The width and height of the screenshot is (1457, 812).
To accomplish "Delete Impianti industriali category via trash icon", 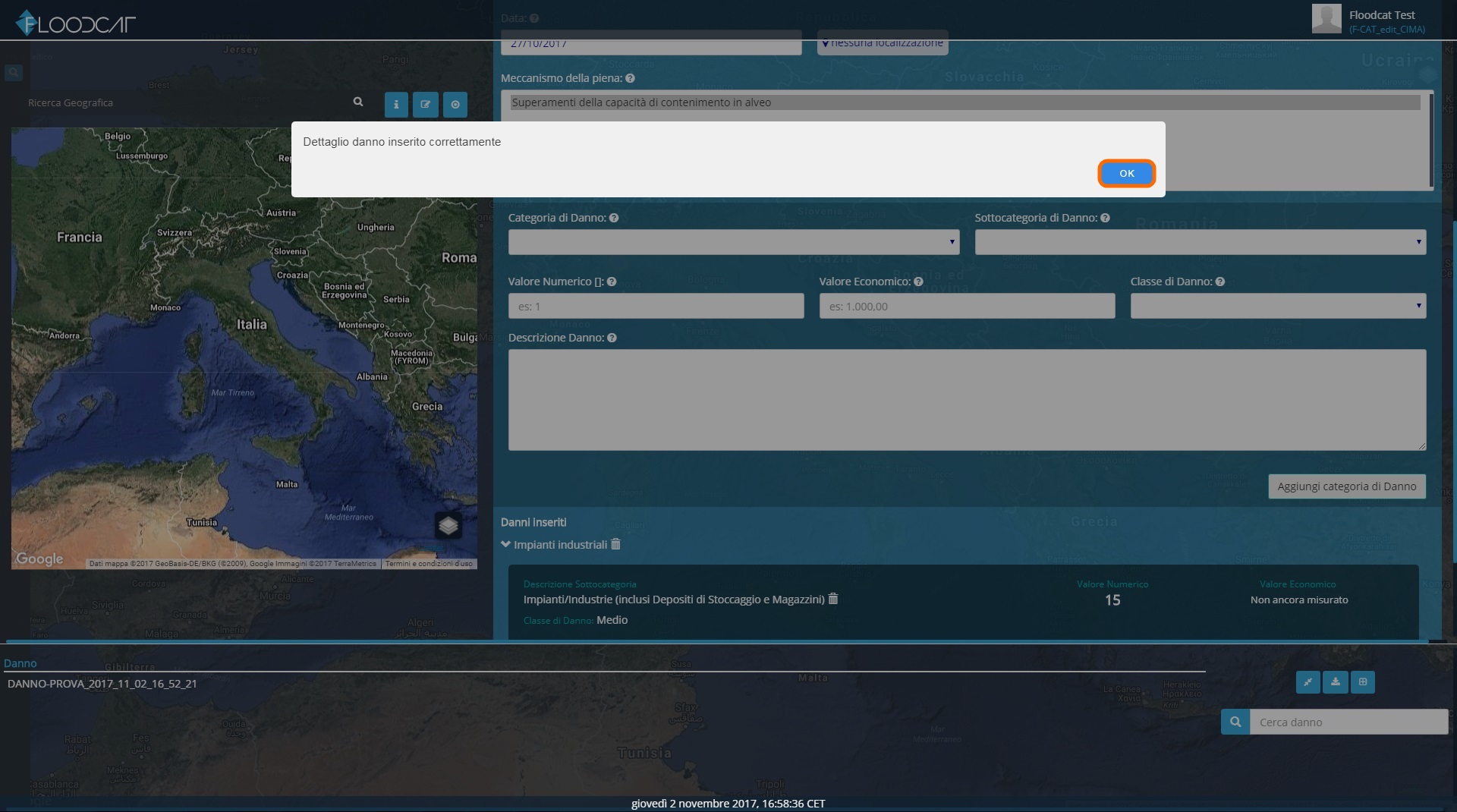I will 615,544.
